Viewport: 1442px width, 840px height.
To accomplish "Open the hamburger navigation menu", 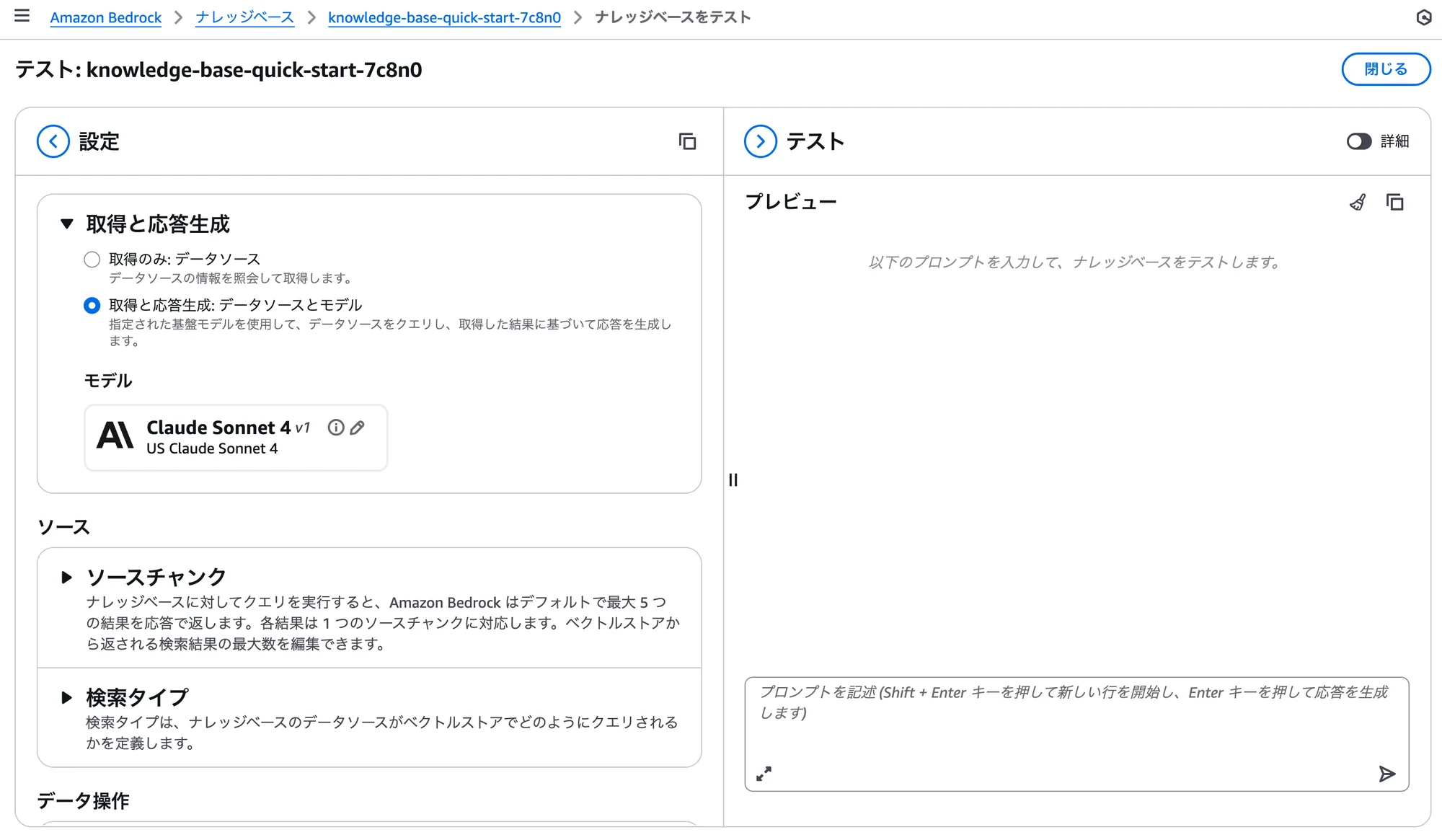I will pos(22,17).
